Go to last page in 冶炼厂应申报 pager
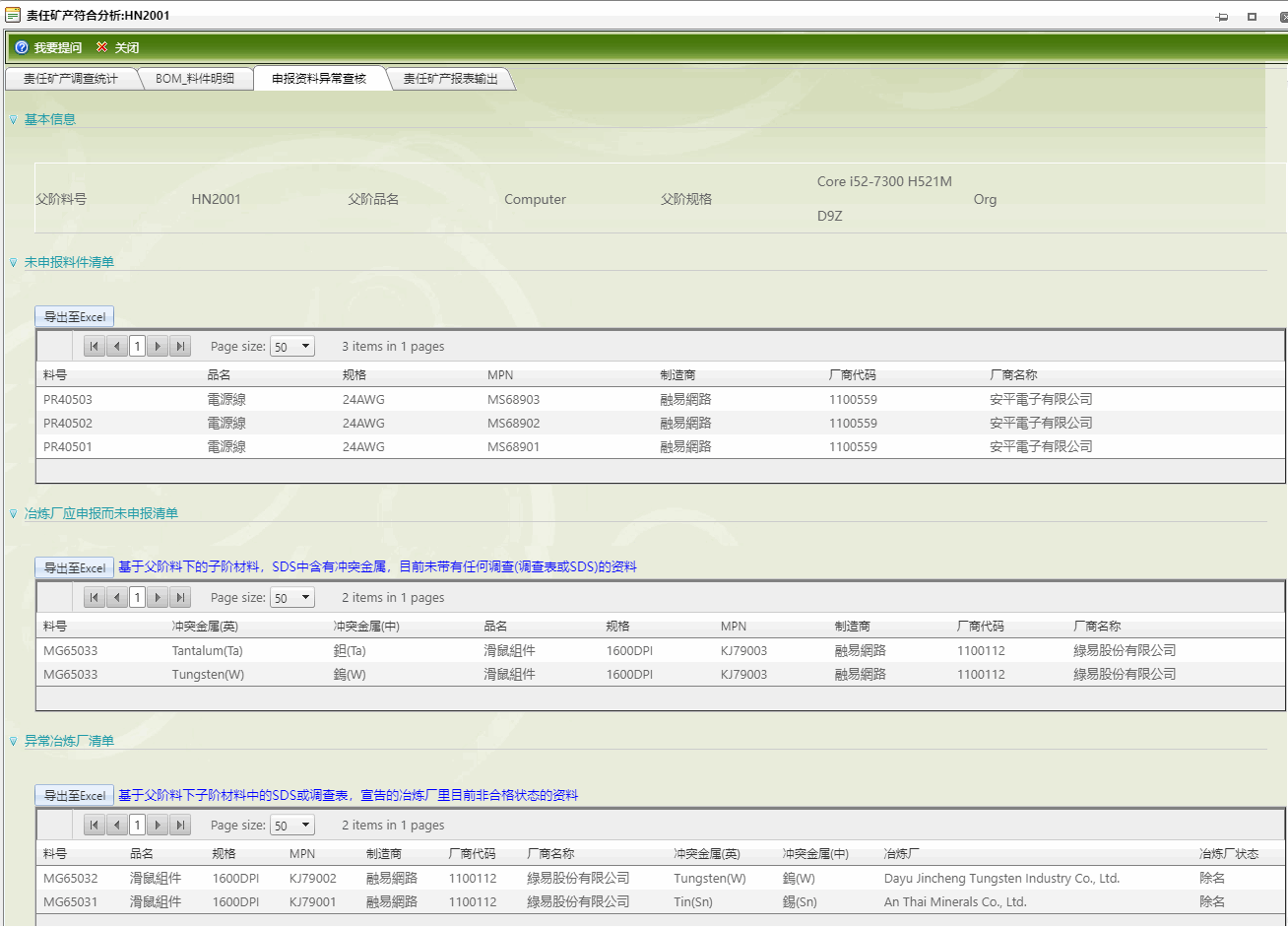This screenshot has height=927, width=1288. tap(179, 597)
